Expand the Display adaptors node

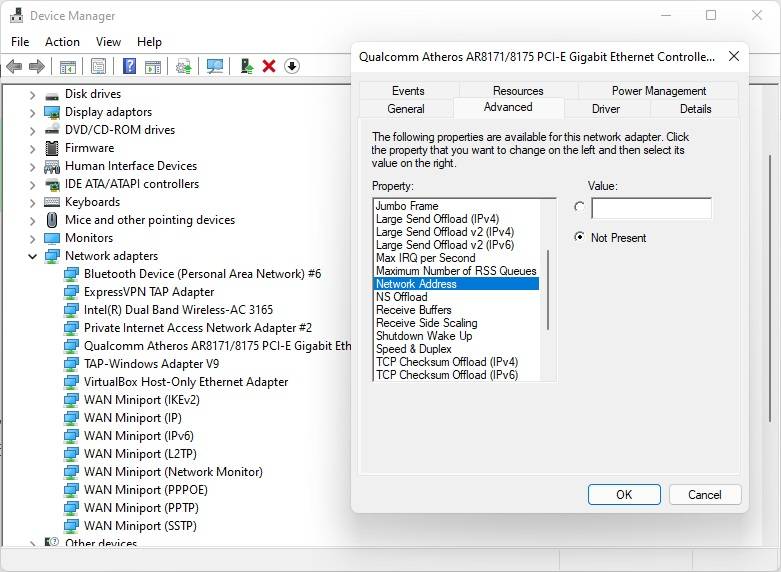click(x=32, y=113)
